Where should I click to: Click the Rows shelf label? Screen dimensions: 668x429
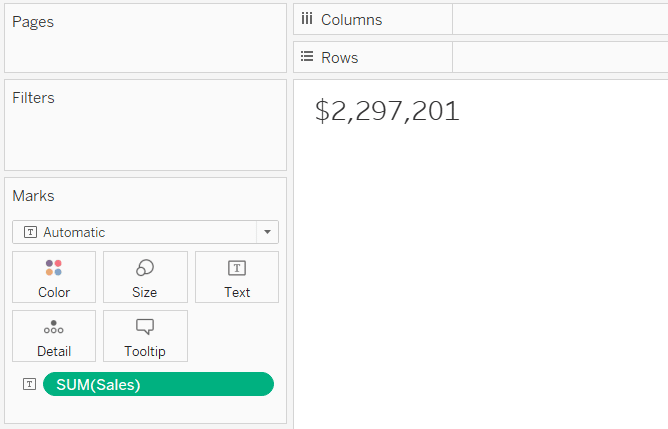point(340,58)
